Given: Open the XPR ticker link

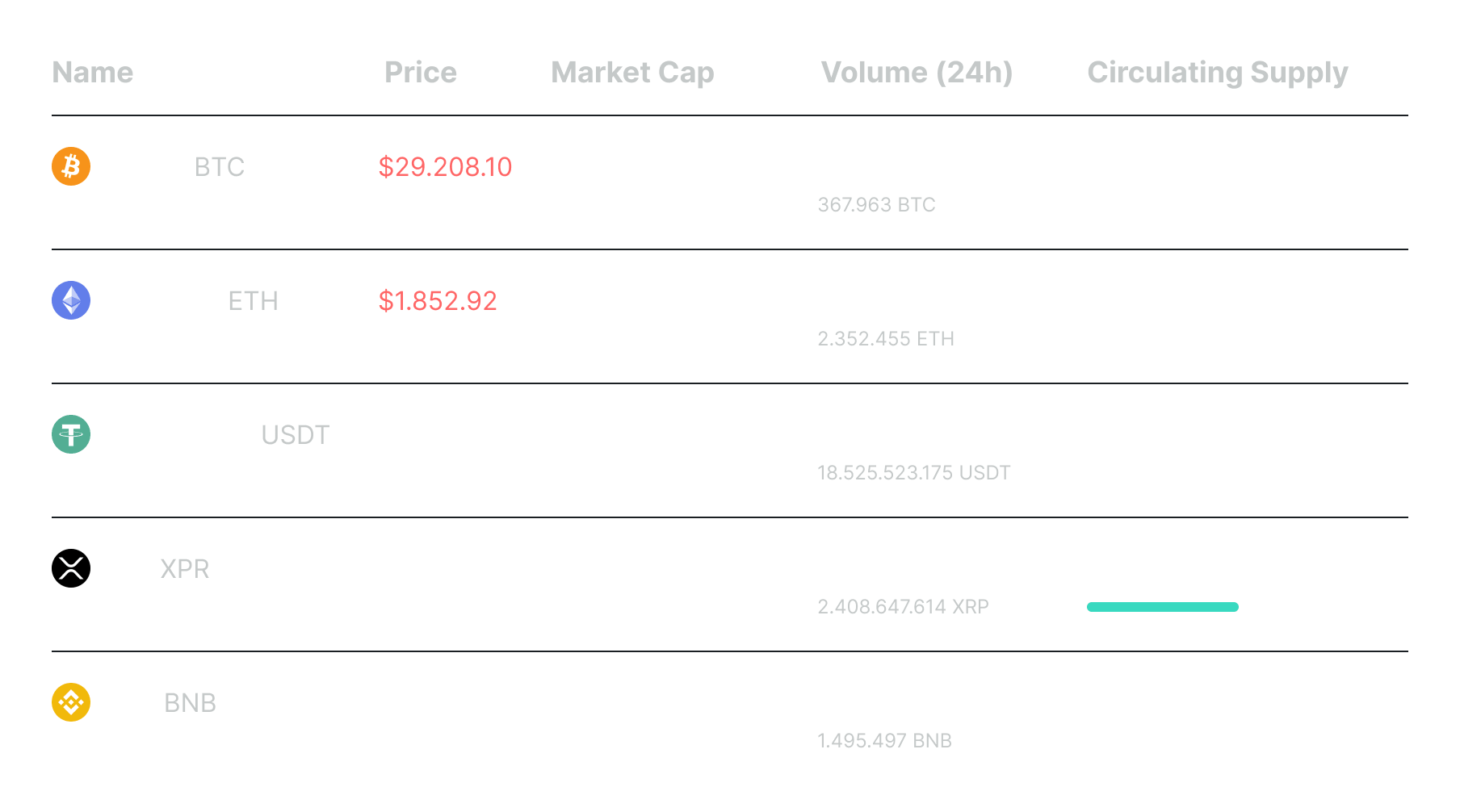Looking at the screenshot, I should click(x=184, y=569).
